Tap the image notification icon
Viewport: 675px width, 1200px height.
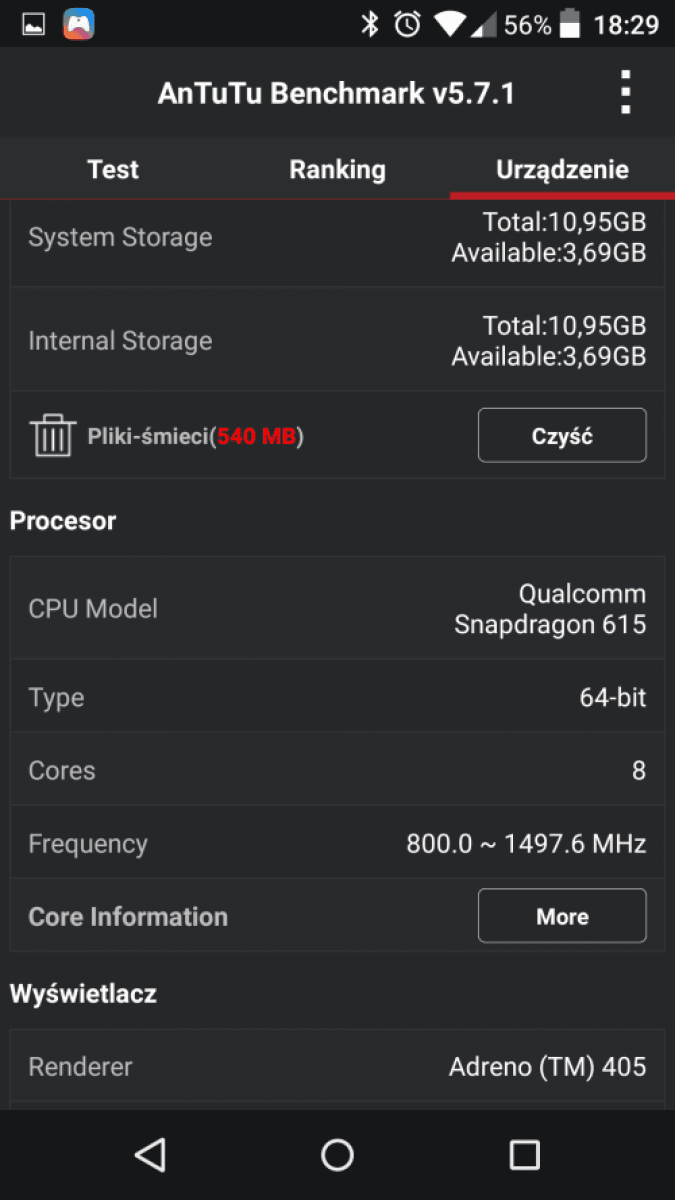(34, 24)
